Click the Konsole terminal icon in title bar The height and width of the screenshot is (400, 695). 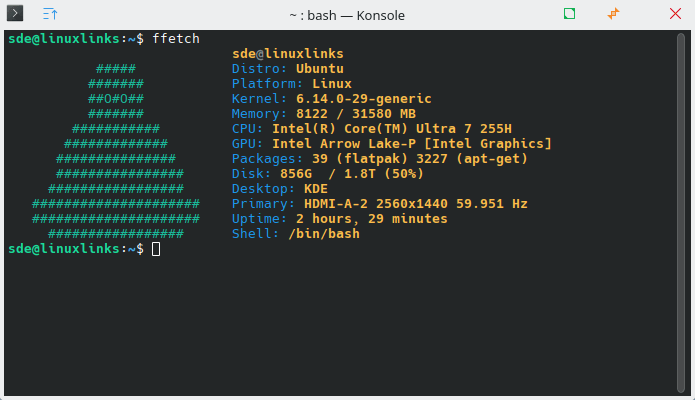coord(15,13)
